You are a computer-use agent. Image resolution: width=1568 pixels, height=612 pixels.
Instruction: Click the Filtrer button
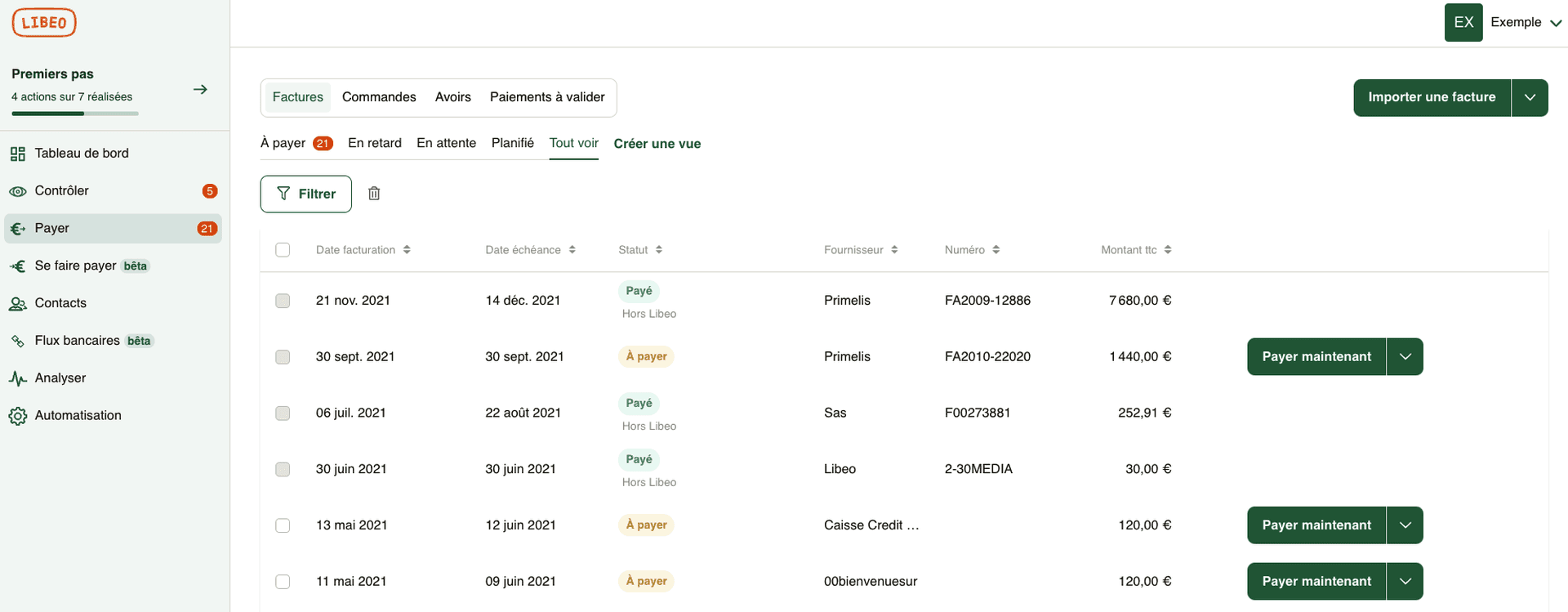click(x=306, y=194)
